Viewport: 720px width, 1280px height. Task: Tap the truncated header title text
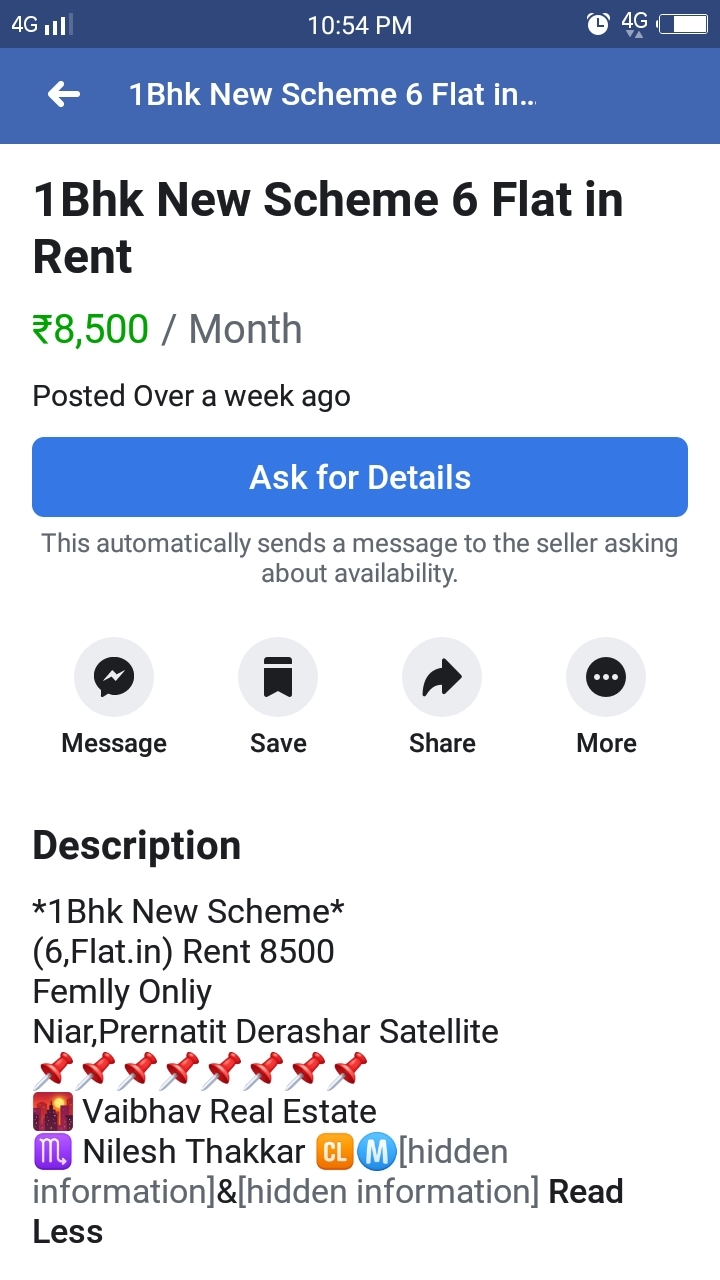[332, 94]
